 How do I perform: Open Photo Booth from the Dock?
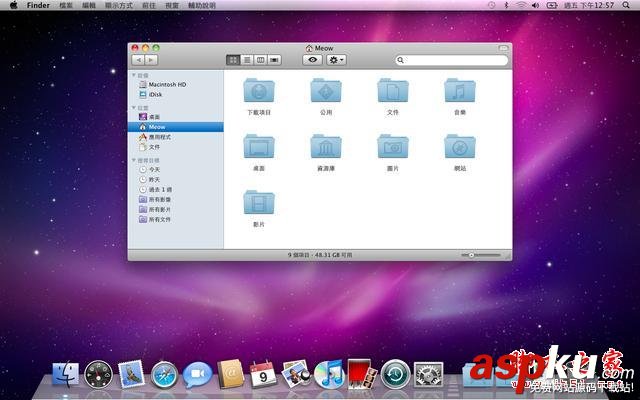362,373
